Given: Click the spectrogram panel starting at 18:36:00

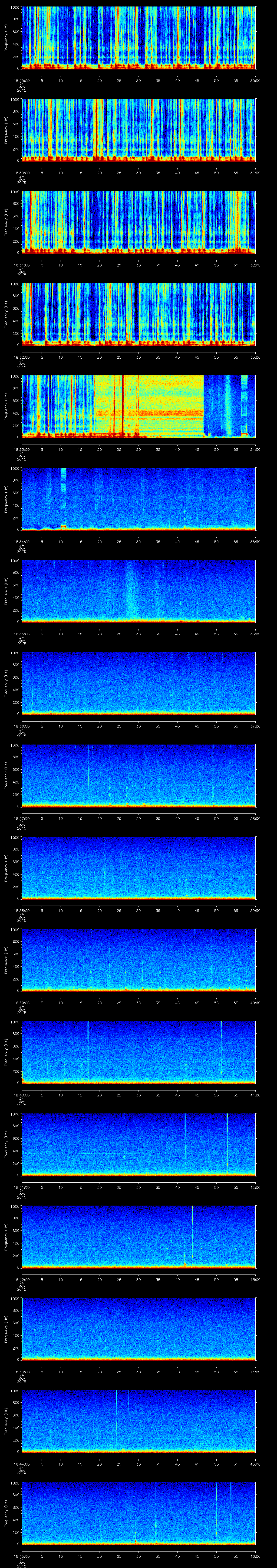Looking at the screenshot, I should tap(138, 683).
